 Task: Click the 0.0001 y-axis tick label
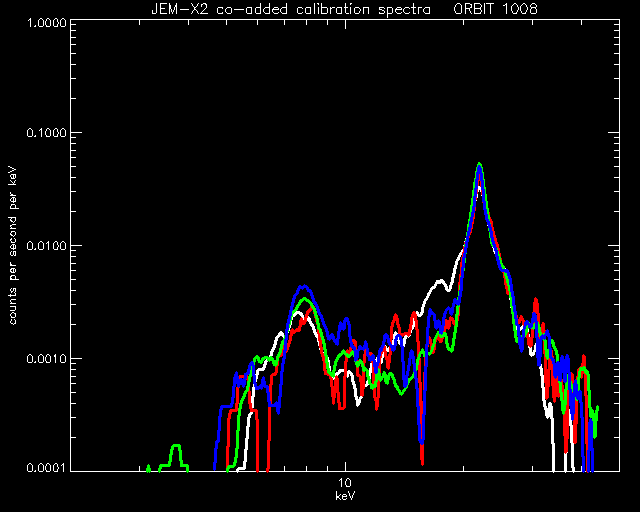click(x=47, y=467)
